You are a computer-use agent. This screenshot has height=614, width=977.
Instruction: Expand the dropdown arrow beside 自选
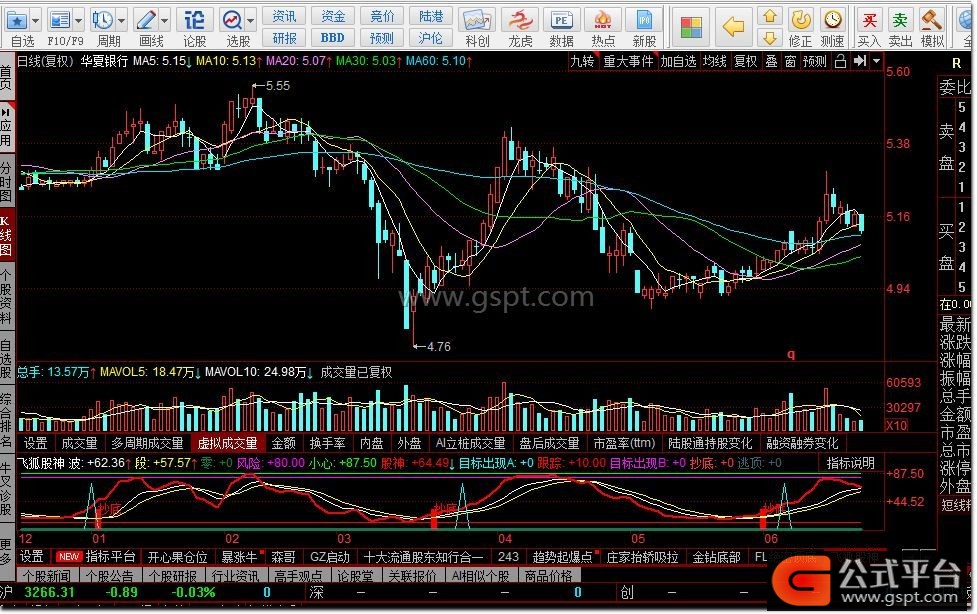(36, 21)
